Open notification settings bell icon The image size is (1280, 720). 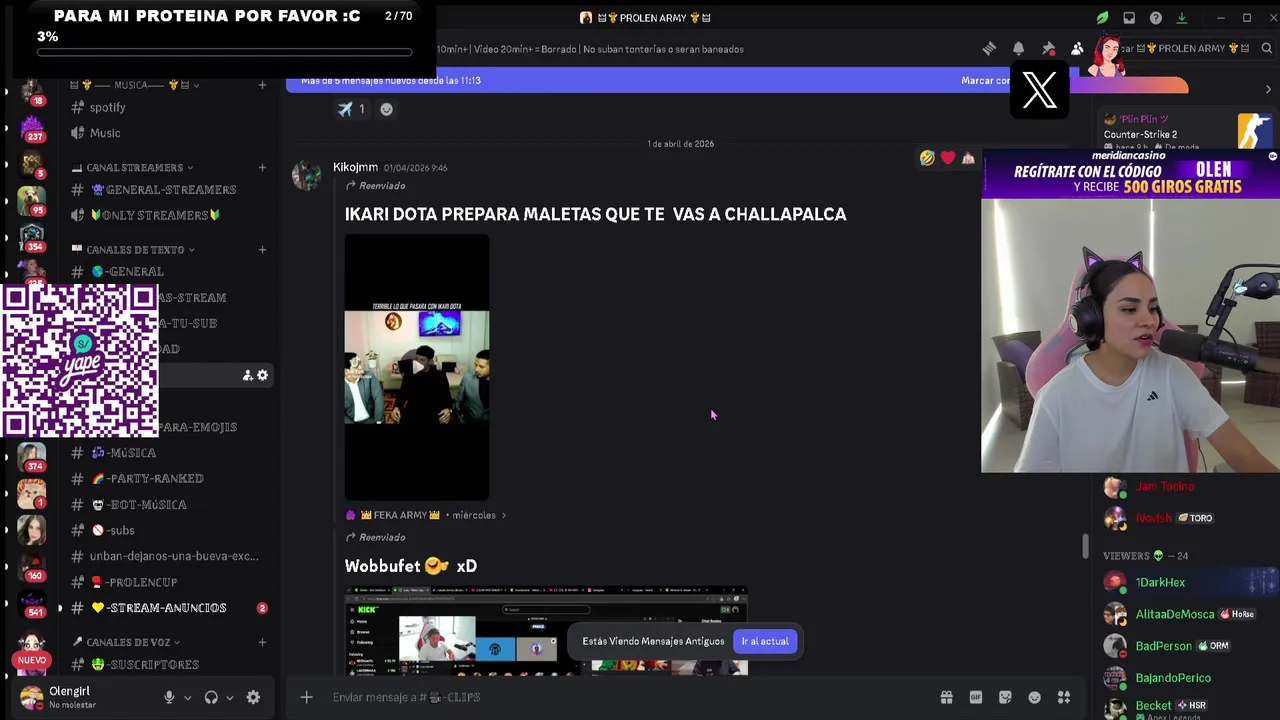coord(1018,48)
